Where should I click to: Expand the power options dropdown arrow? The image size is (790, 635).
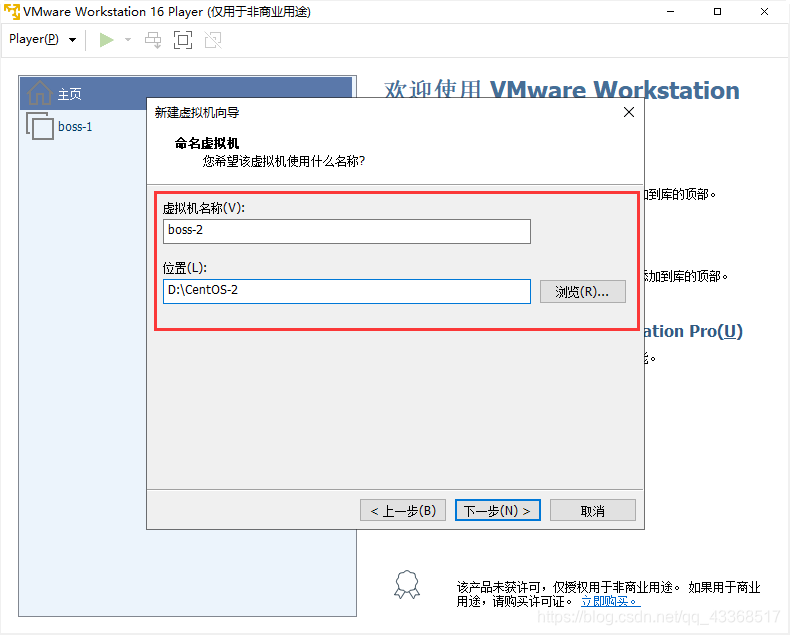128,40
